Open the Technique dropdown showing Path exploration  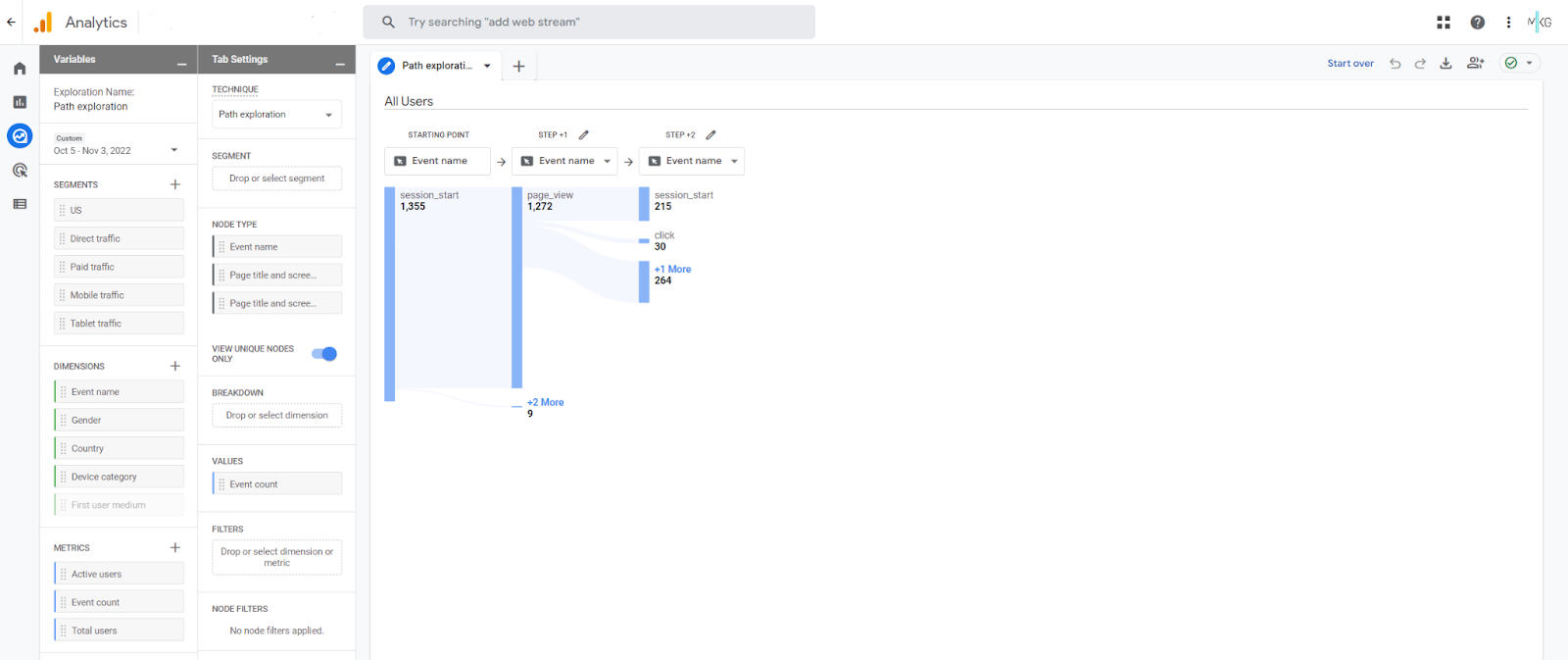pyautogui.click(x=276, y=115)
